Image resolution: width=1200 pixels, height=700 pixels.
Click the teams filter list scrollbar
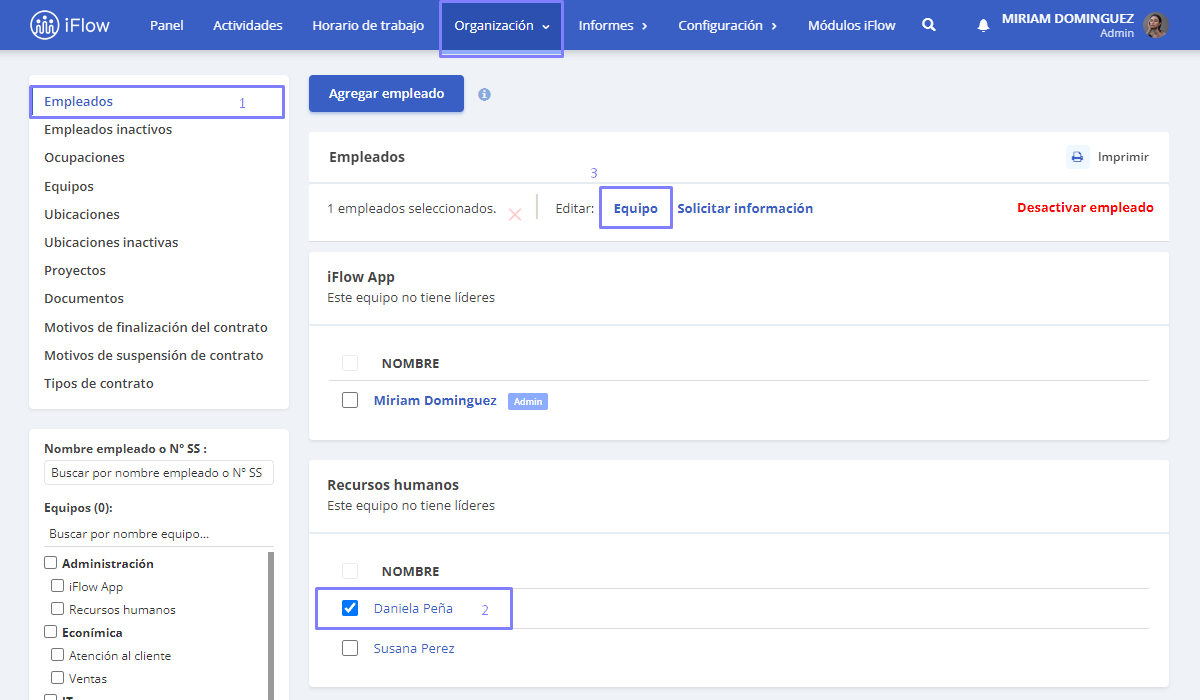tap(270, 625)
